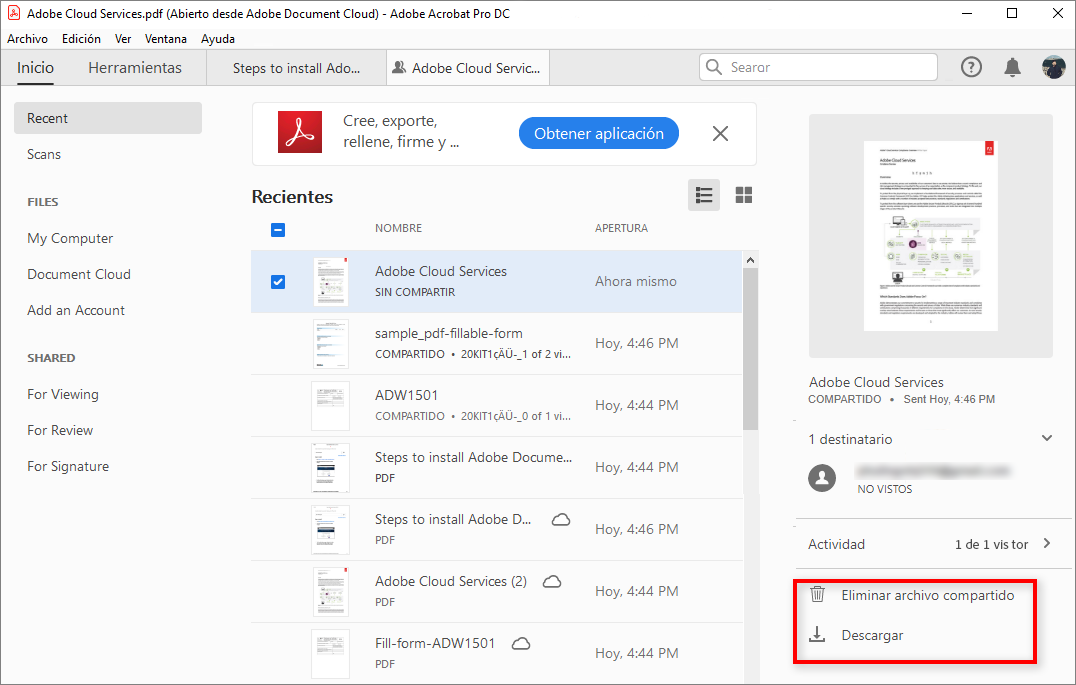
Task: Open the Steps to install Ado... document tab
Action: 296,68
